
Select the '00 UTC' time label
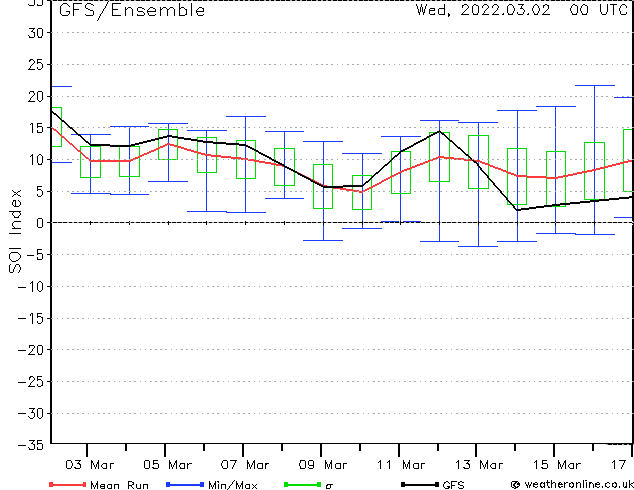pyautogui.click(x=598, y=10)
